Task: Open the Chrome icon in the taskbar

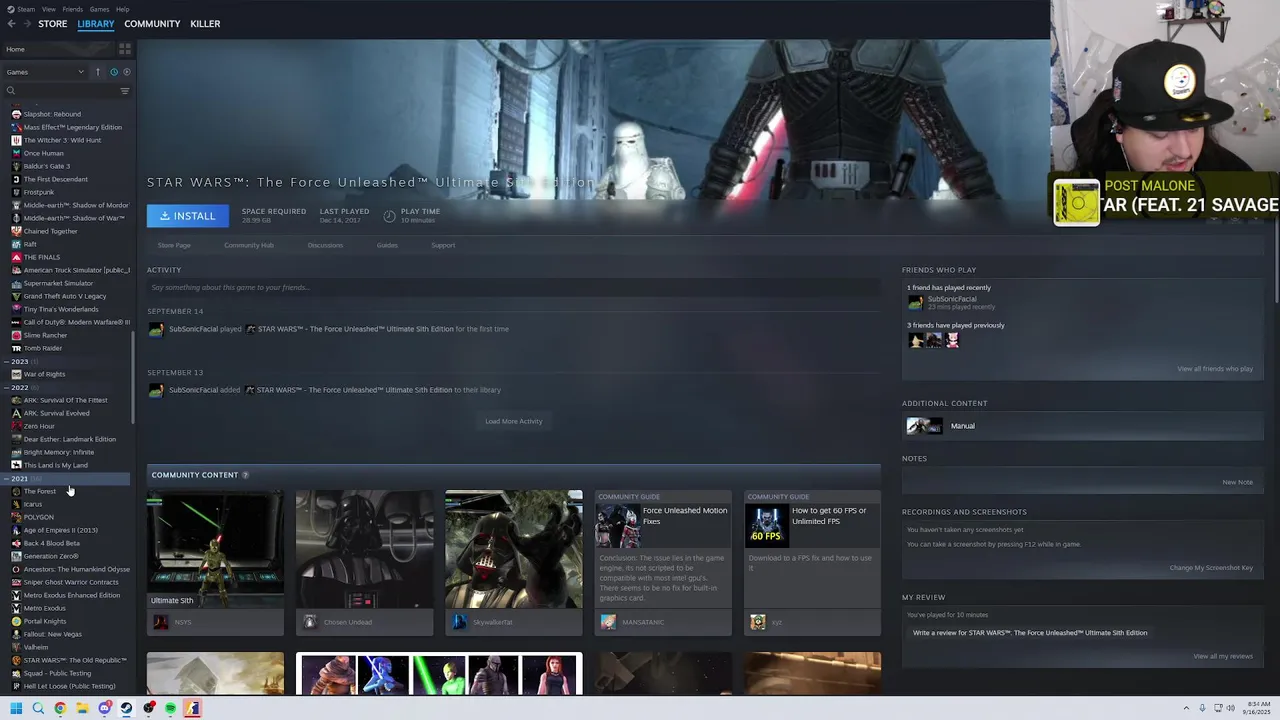Action: pos(60,708)
